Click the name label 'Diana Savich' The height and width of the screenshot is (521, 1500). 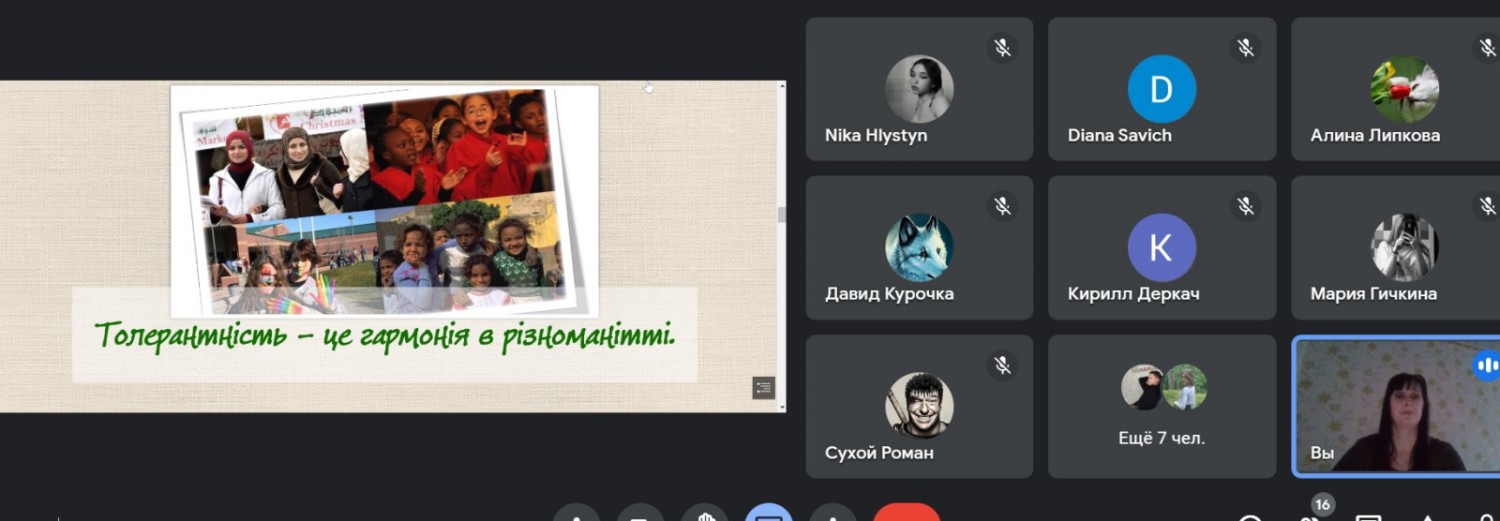1120,135
